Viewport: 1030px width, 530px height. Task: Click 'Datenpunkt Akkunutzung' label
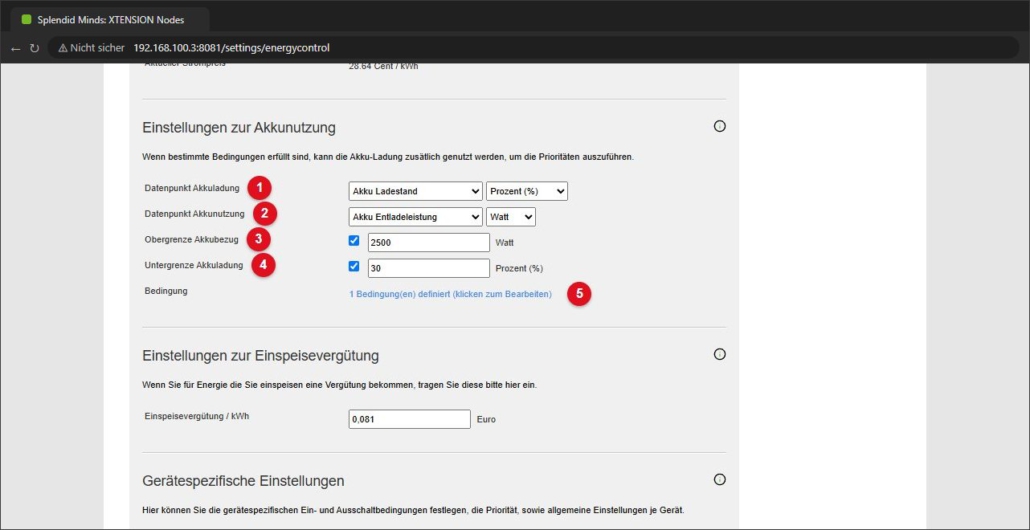tap(194, 213)
